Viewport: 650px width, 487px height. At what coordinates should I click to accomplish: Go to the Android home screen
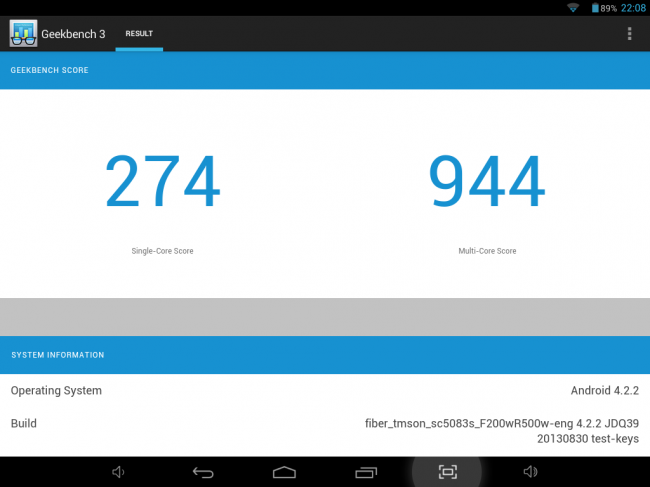(285, 472)
